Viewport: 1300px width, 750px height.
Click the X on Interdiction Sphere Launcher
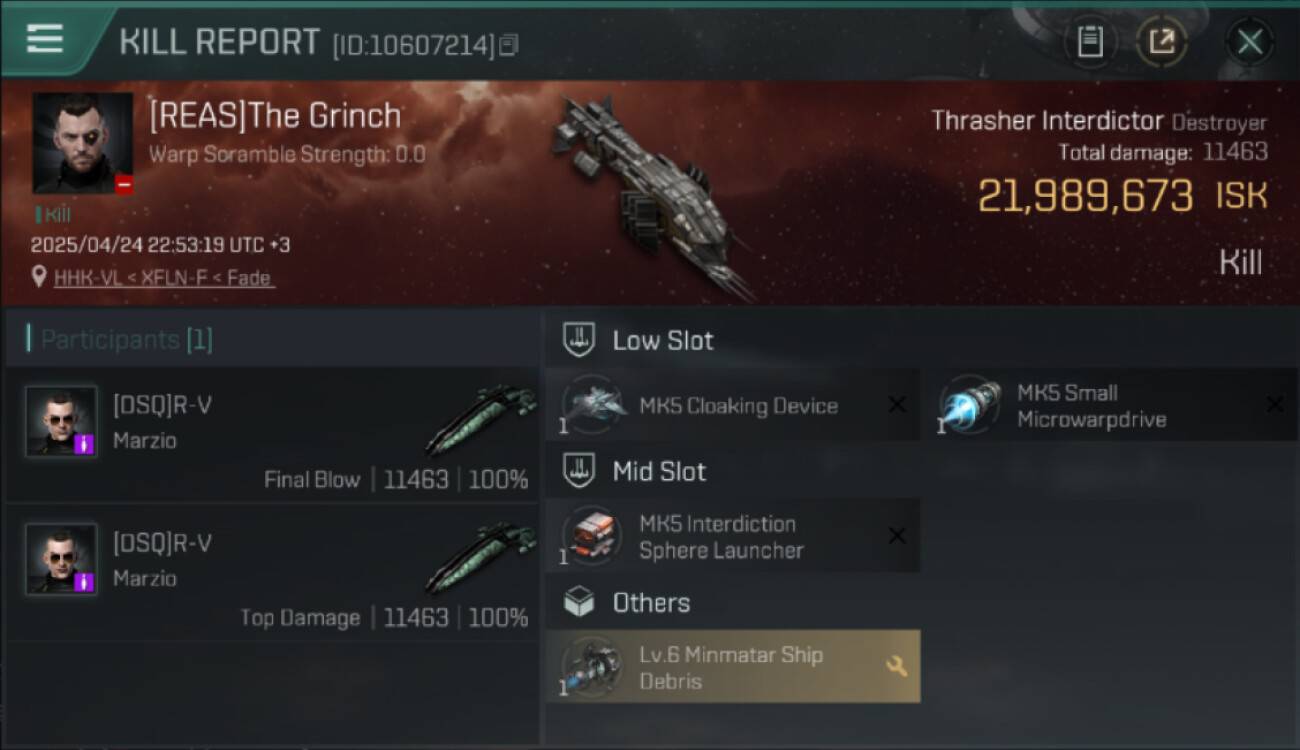(x=897, y=535)
